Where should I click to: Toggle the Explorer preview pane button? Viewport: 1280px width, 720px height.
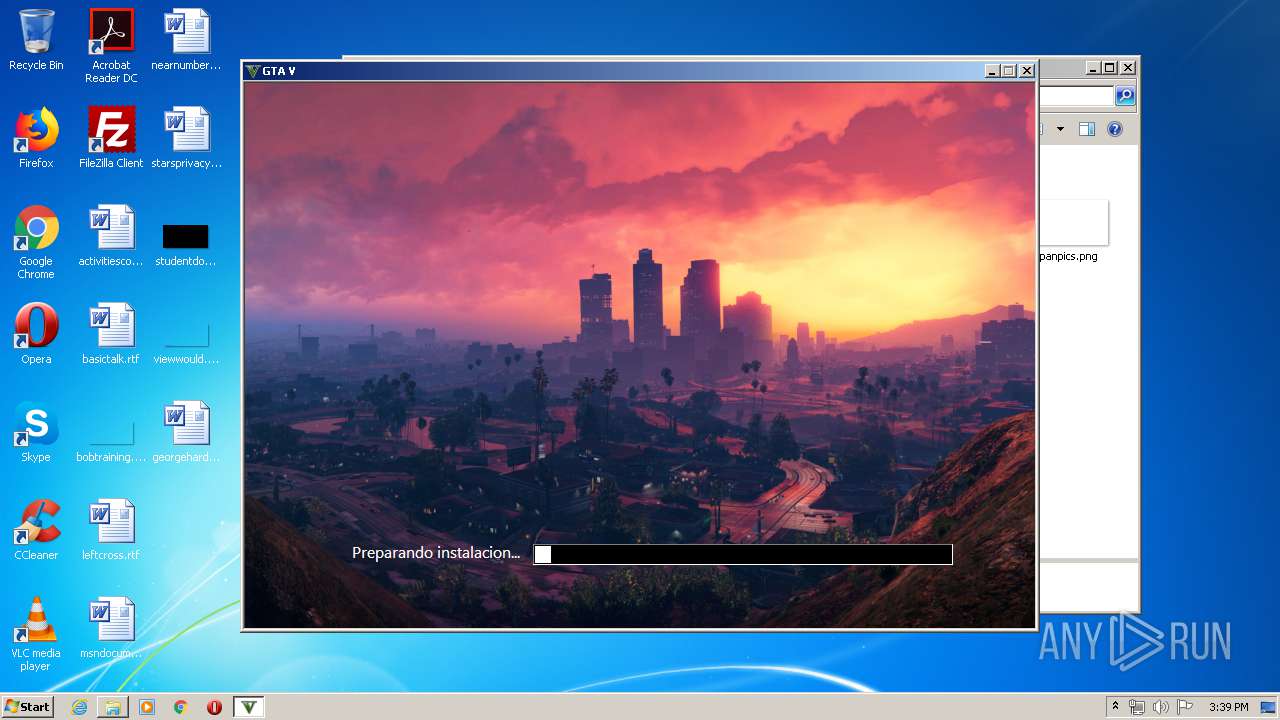point(1087,129)
